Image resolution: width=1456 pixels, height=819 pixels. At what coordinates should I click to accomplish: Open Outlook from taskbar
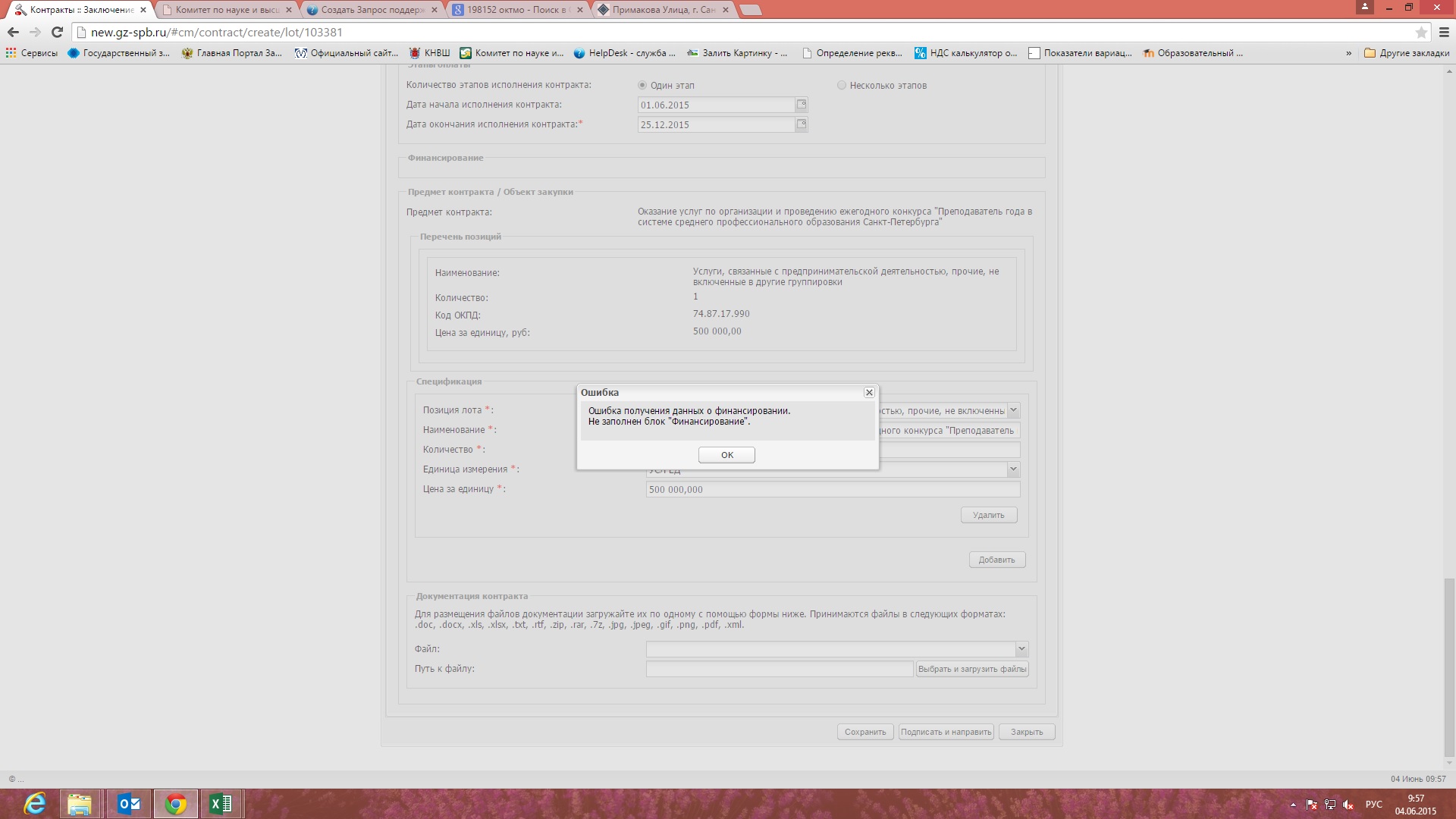coord(129,803)
